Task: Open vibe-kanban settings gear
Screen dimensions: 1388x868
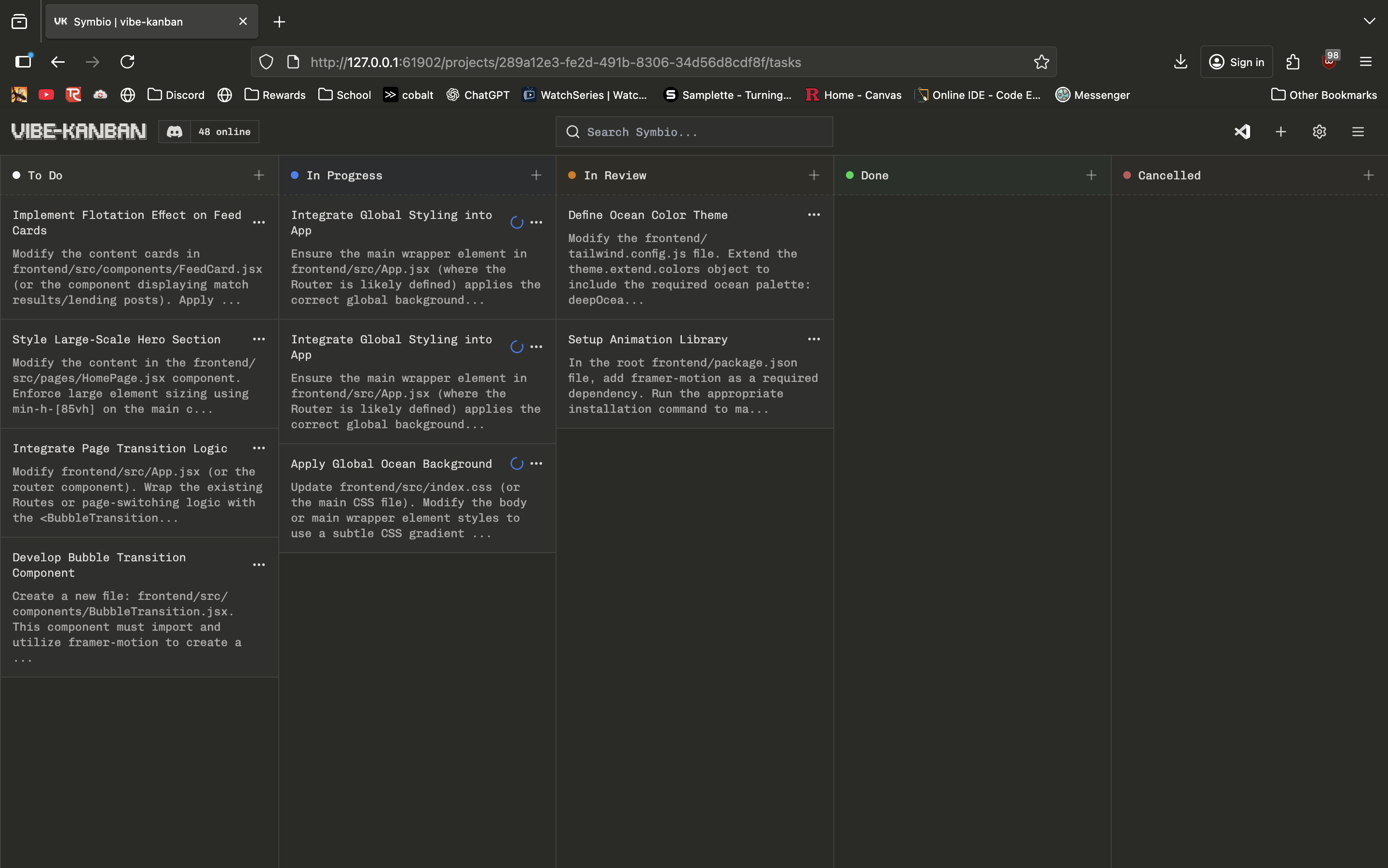Action: [x=1319, y=132]
